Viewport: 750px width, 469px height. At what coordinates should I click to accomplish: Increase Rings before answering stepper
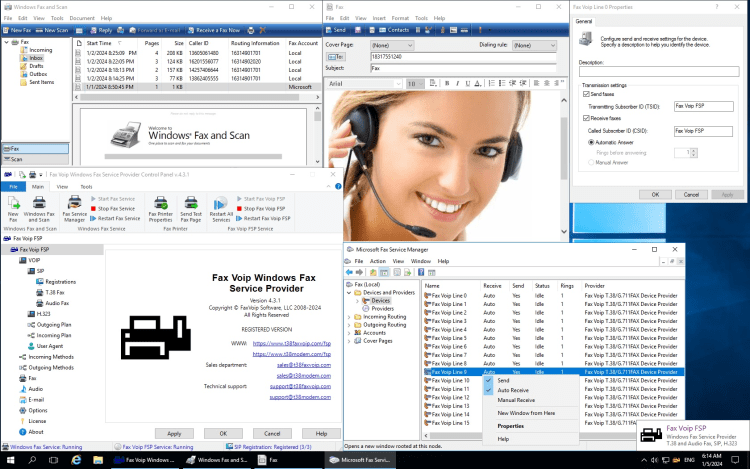(694, 151)
